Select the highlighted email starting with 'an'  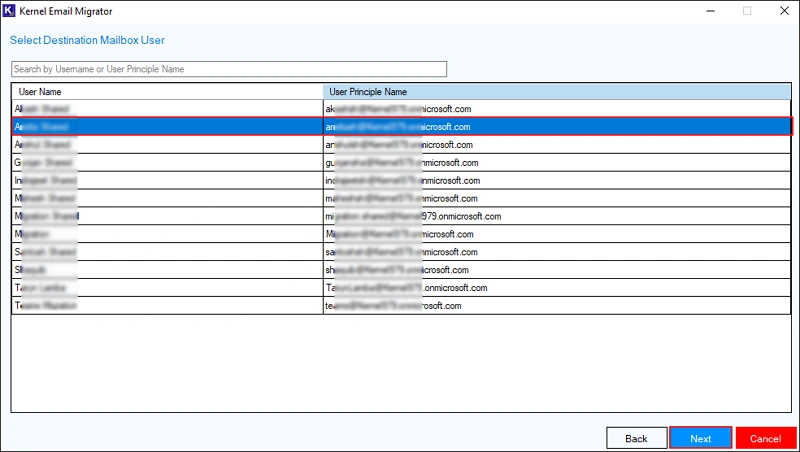pos(557,127)
